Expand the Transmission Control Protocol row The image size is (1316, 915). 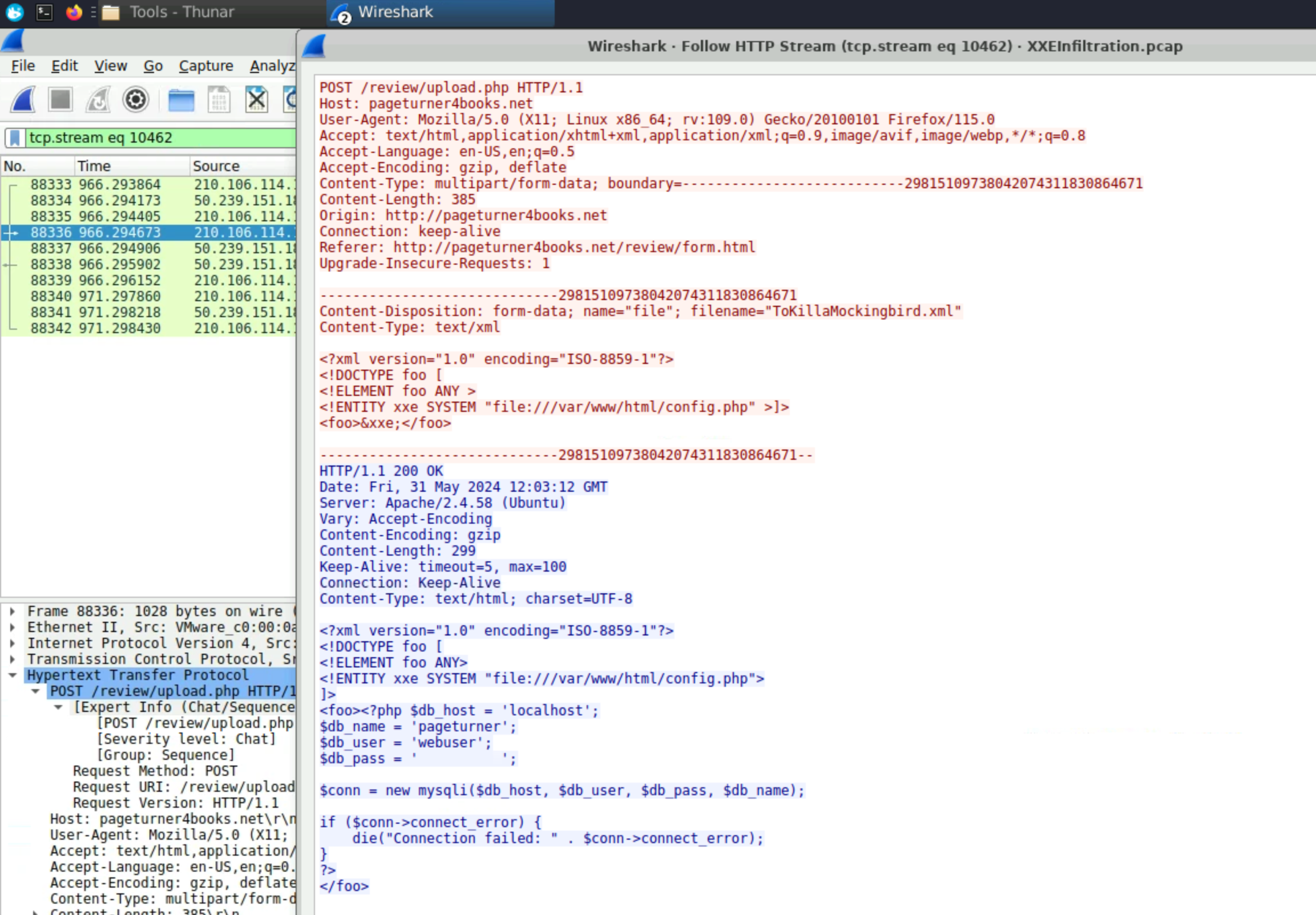(12, 659)
